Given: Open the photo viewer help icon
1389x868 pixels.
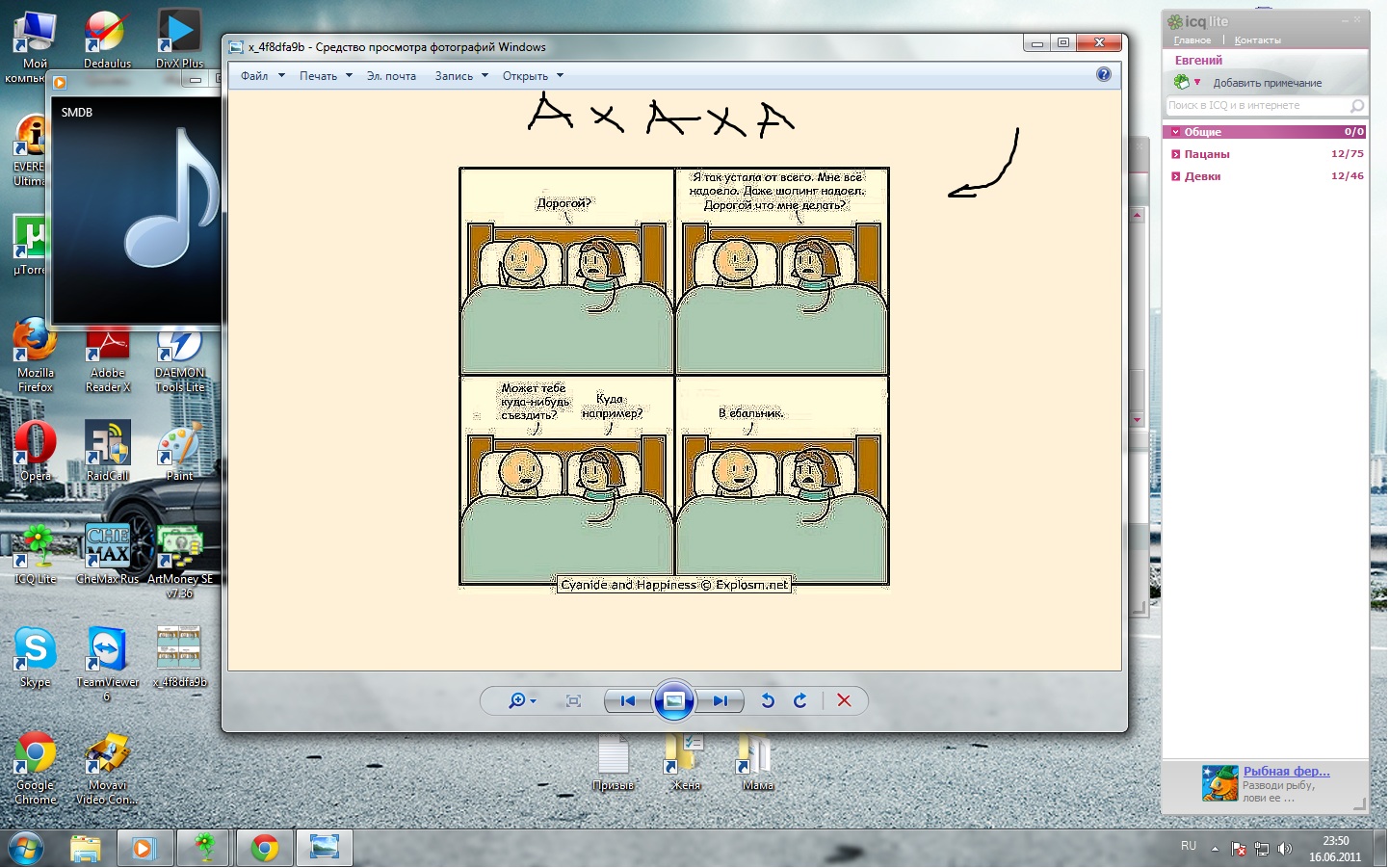Looking at the screenshot, I should (x=1104, y=74).
